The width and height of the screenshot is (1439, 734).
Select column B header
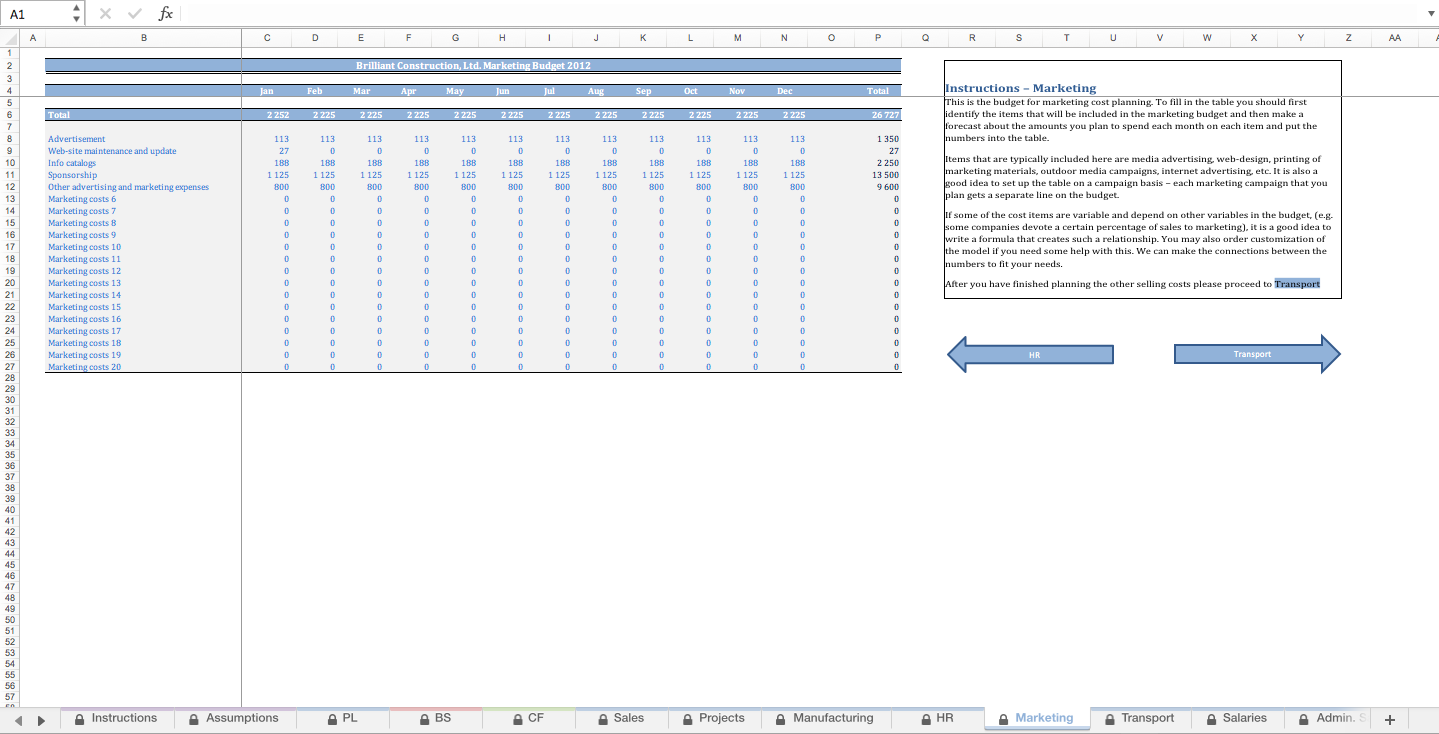click(x=143, y=38)
